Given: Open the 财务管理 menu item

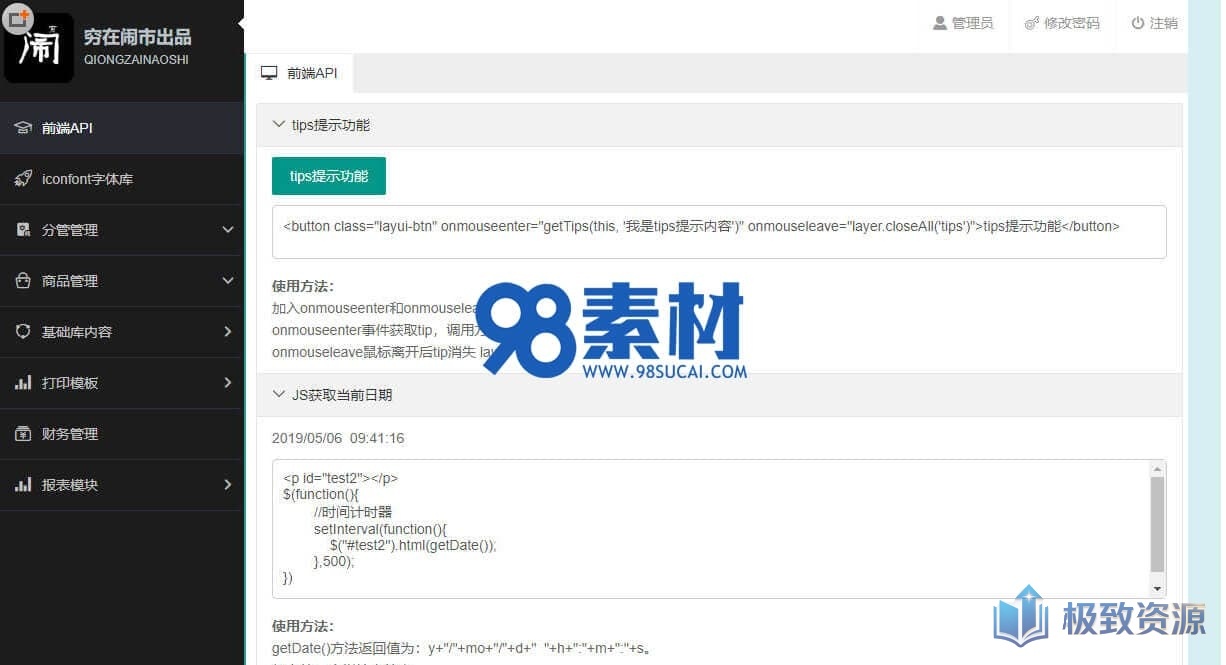Looking at the screenshot, I should click(122, 434).
